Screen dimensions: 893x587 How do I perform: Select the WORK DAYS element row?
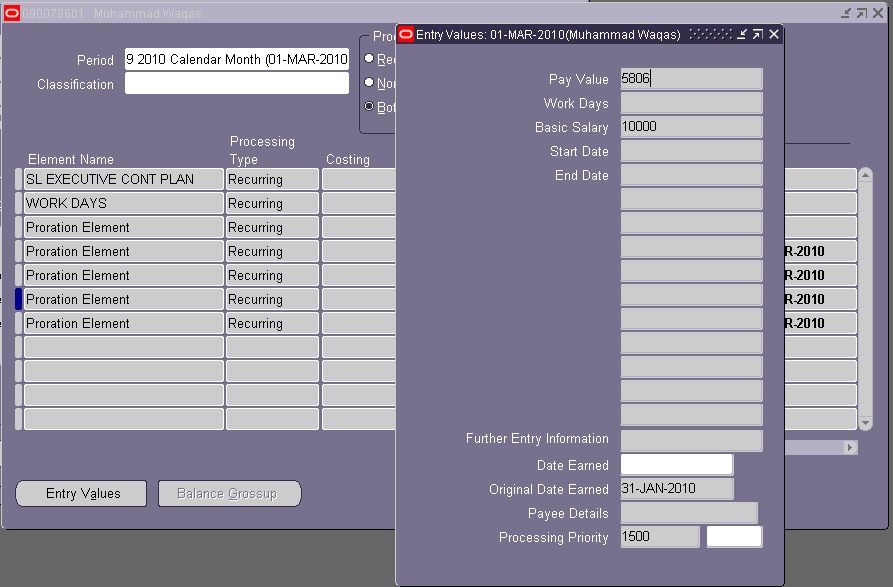(x=122, y=203)
